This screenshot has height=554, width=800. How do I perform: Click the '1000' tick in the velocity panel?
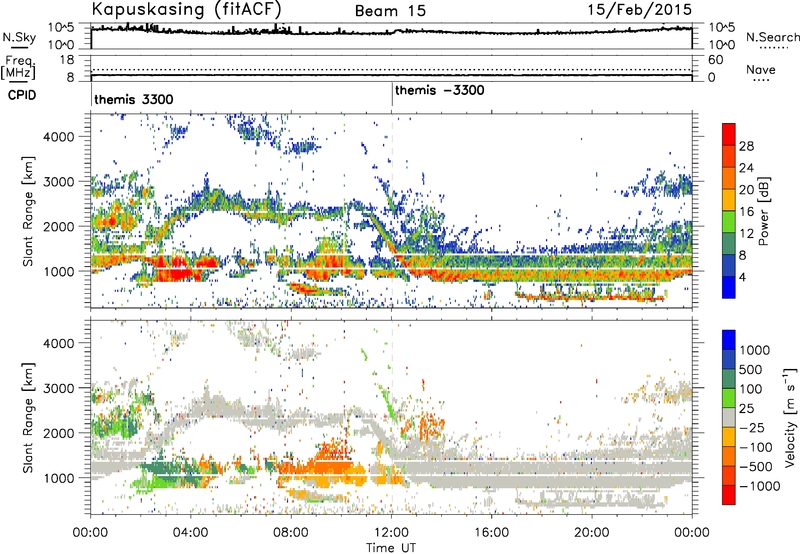58,477
